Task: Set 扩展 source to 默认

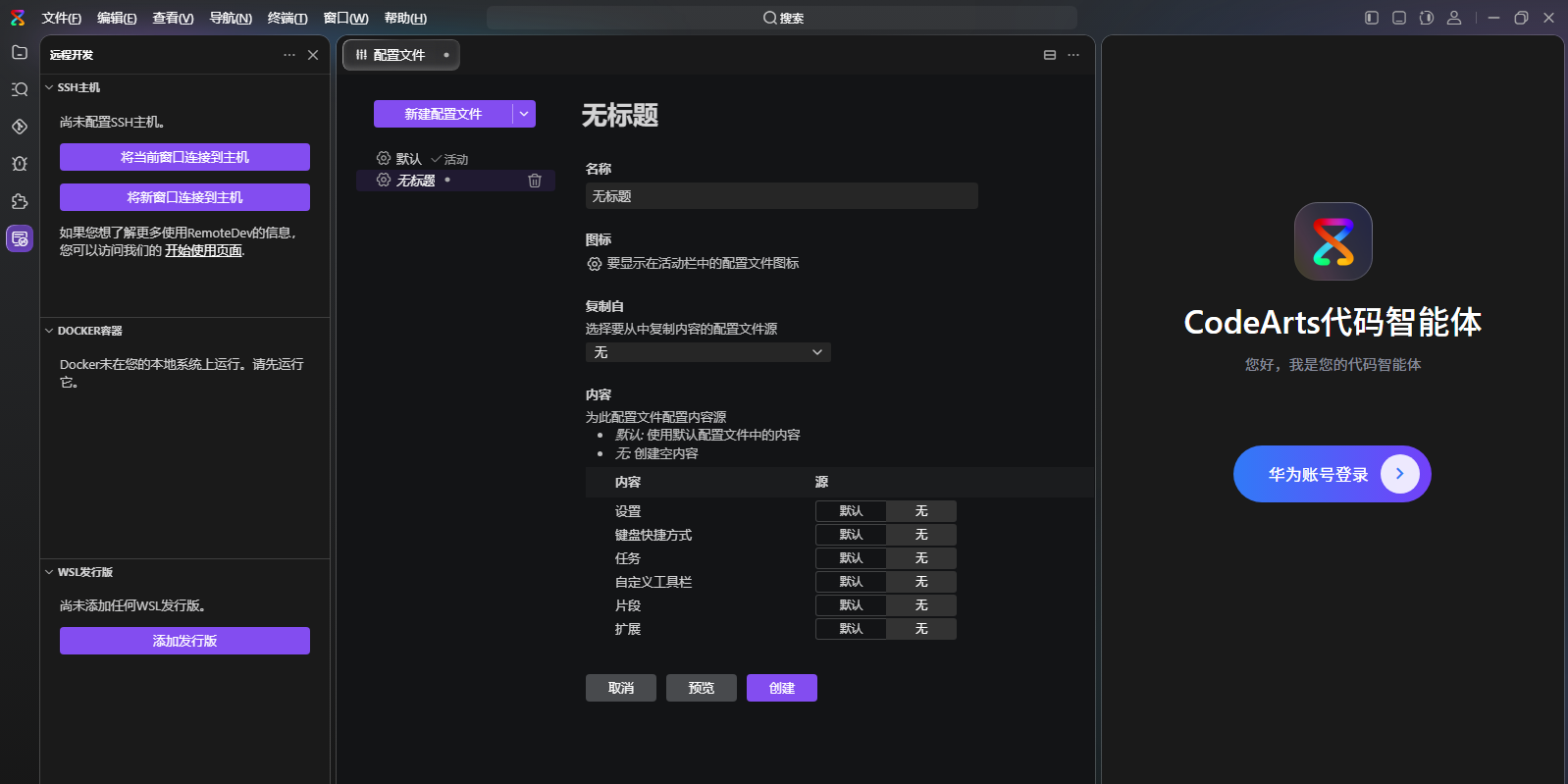Action: 851,629
